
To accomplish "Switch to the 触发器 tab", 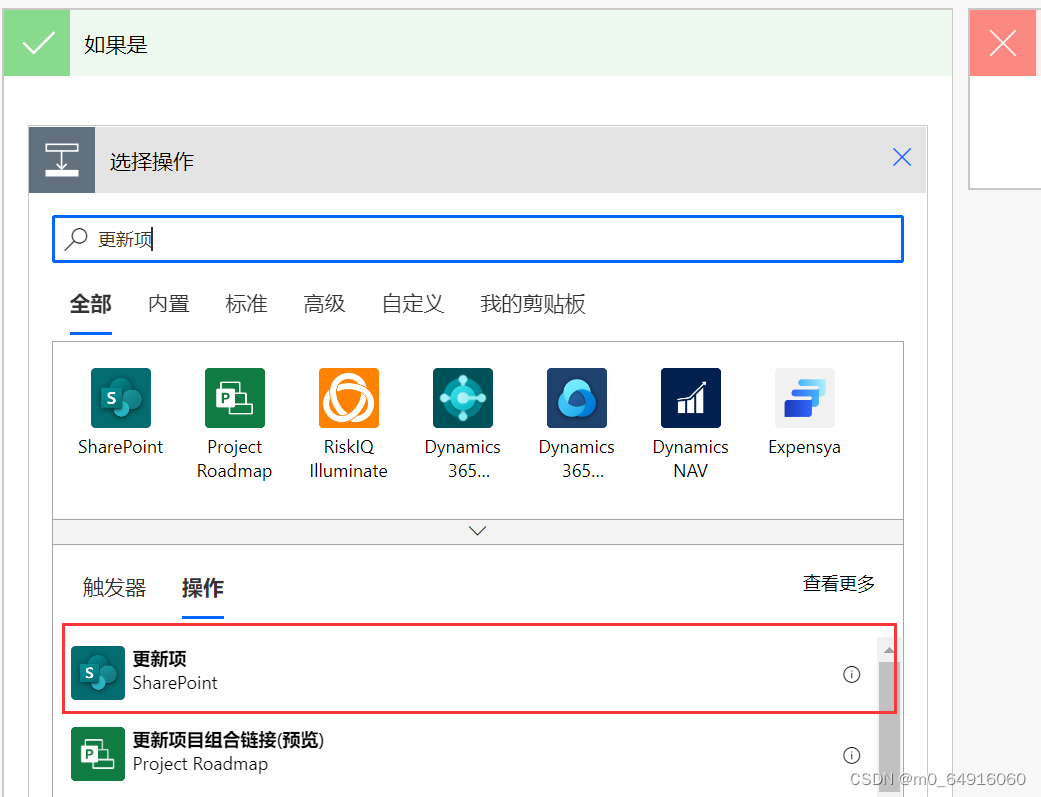I will (114, 588).
